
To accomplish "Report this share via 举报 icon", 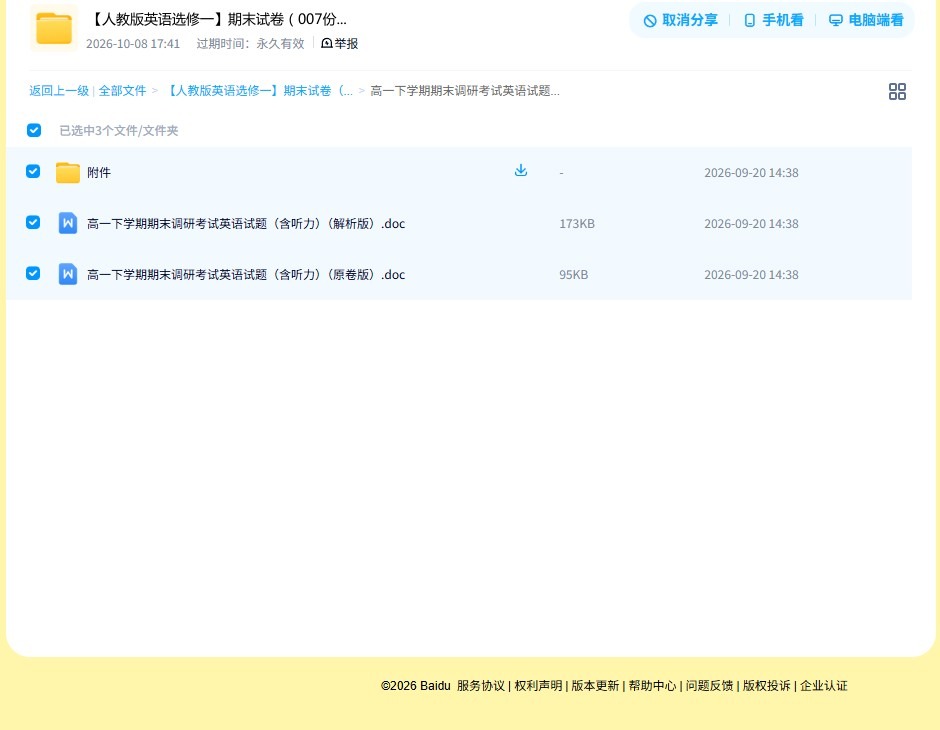I will coord(327,43).
